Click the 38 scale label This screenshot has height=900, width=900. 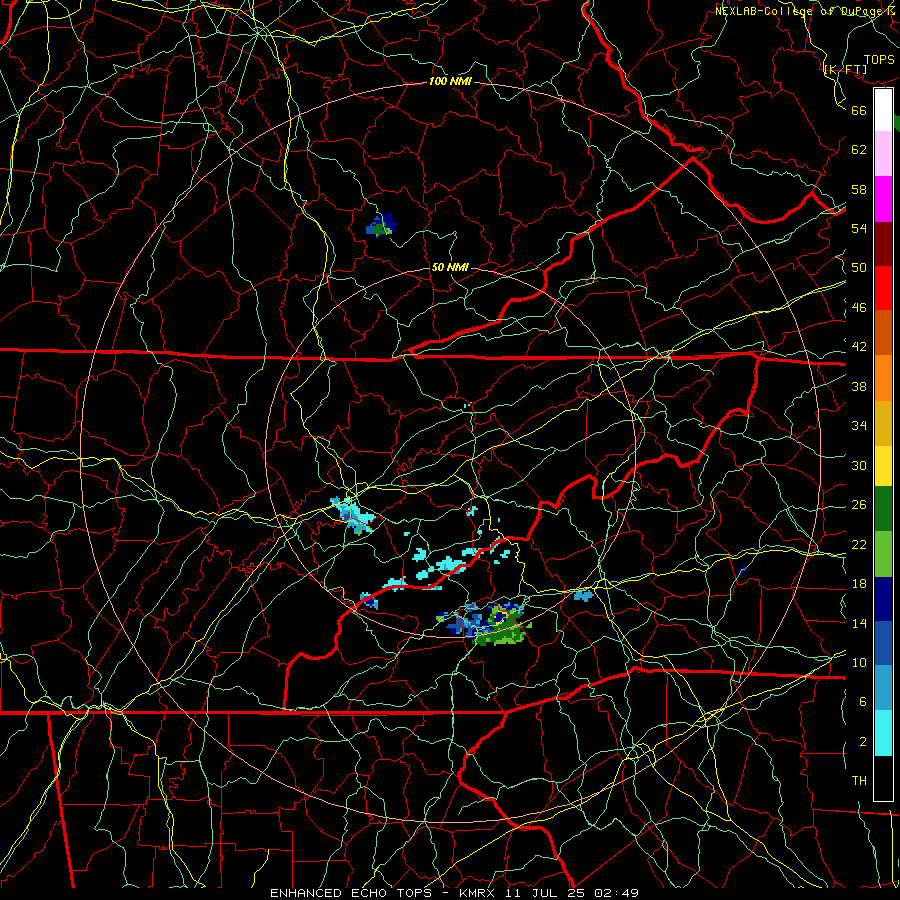tap(859, 386)
